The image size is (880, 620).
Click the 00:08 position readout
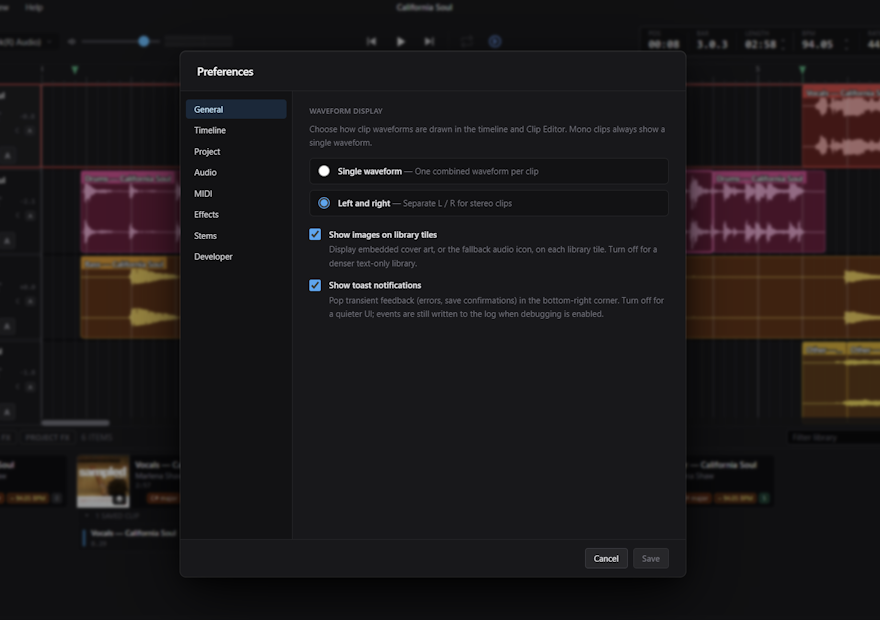[x=664, y=44]
